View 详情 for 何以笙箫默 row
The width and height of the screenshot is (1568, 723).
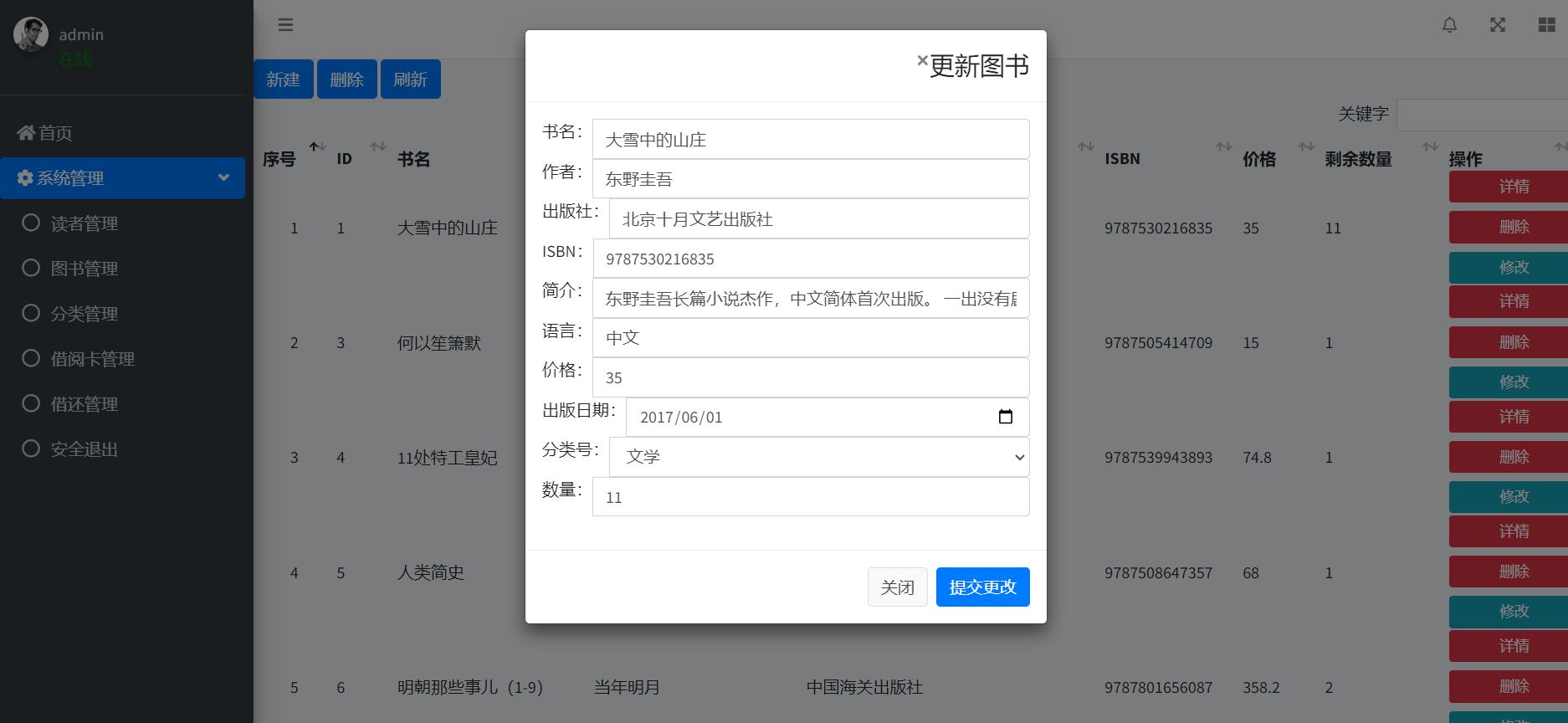[1508, 301]
